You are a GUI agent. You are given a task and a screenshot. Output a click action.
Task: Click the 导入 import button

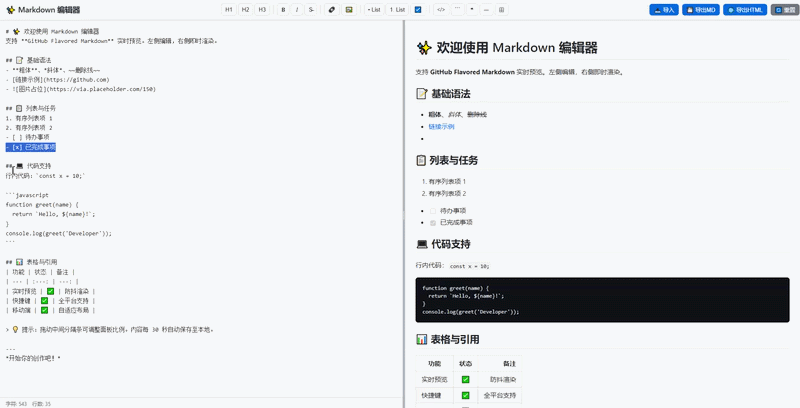click(663, 9)
